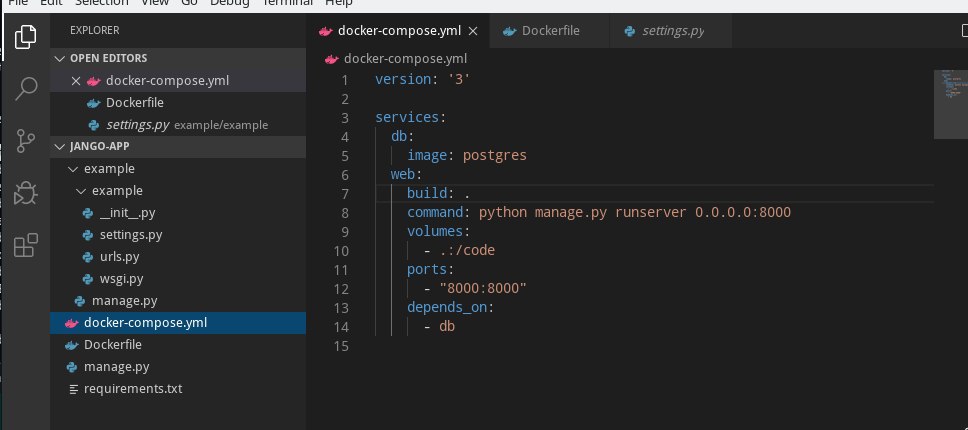
Task: Collapse the Open Editors section
Action: 60,59
